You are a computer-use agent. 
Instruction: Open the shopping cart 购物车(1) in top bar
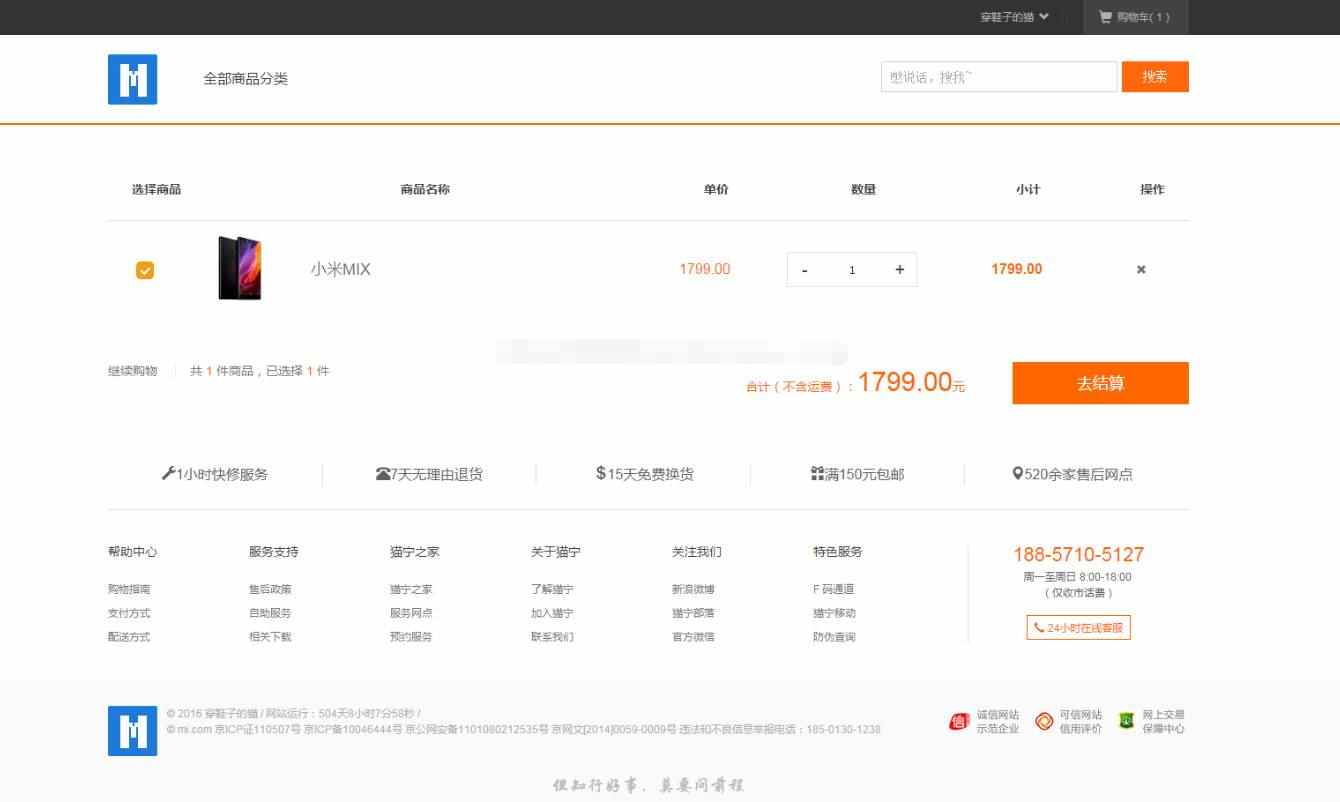point(1135,17)
